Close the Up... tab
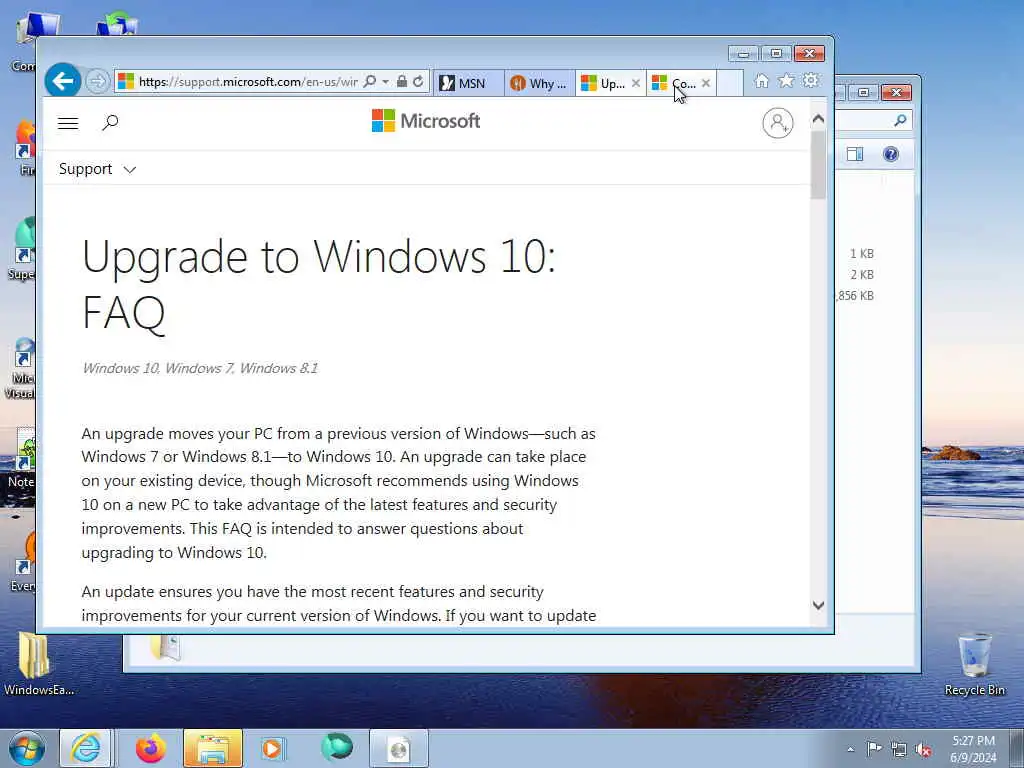This screenshot has width=1024, height=768. tap(635, 83)
